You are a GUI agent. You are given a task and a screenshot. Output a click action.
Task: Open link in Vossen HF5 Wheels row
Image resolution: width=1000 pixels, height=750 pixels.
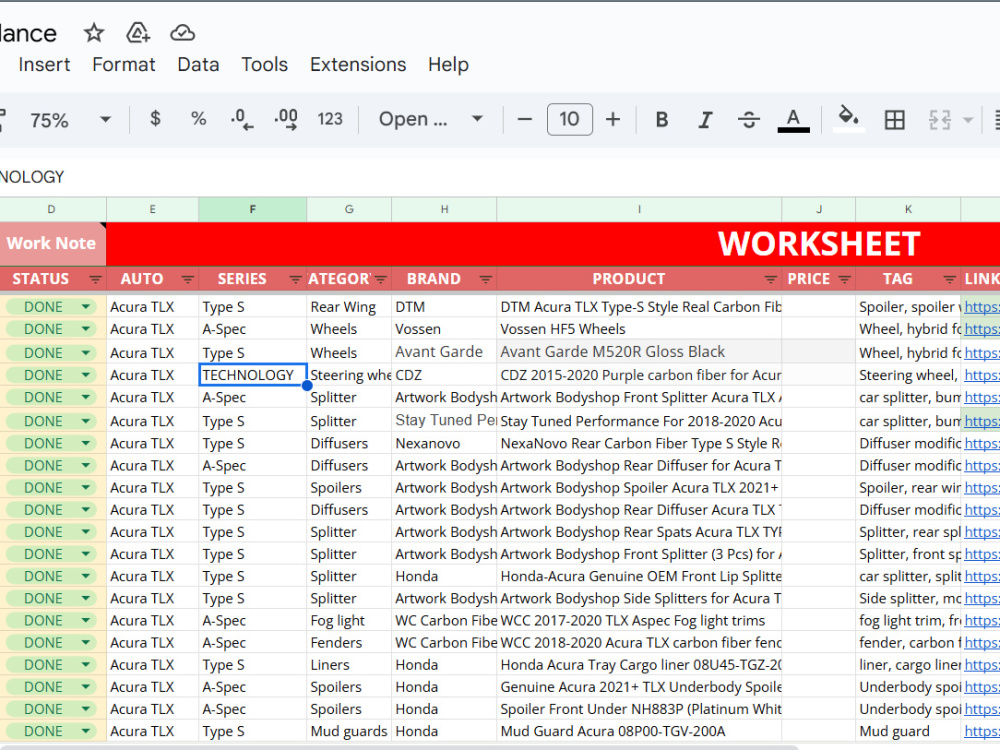tap(982, 329)
